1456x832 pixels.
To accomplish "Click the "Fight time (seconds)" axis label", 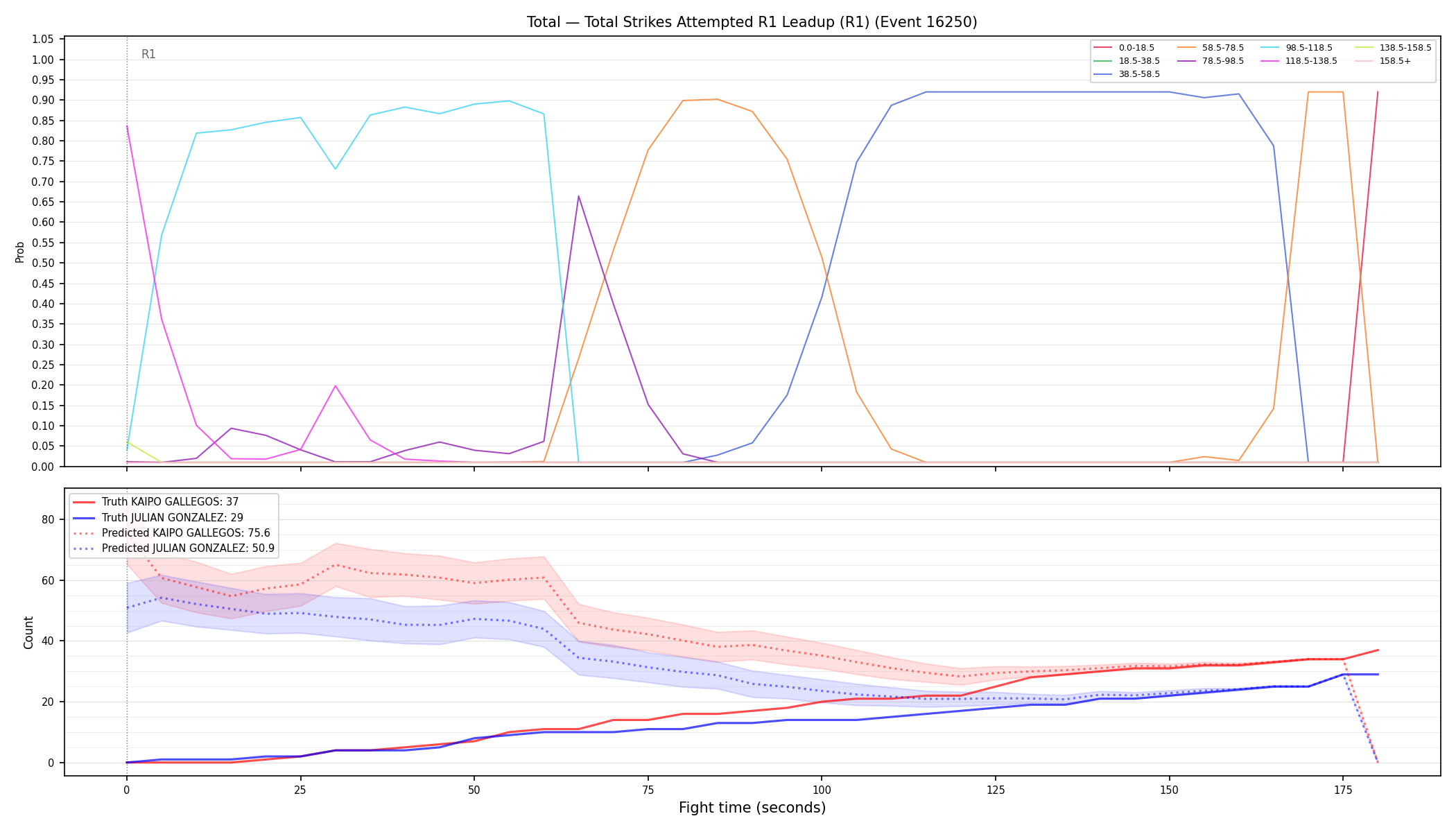I will [x=752, y=808].
